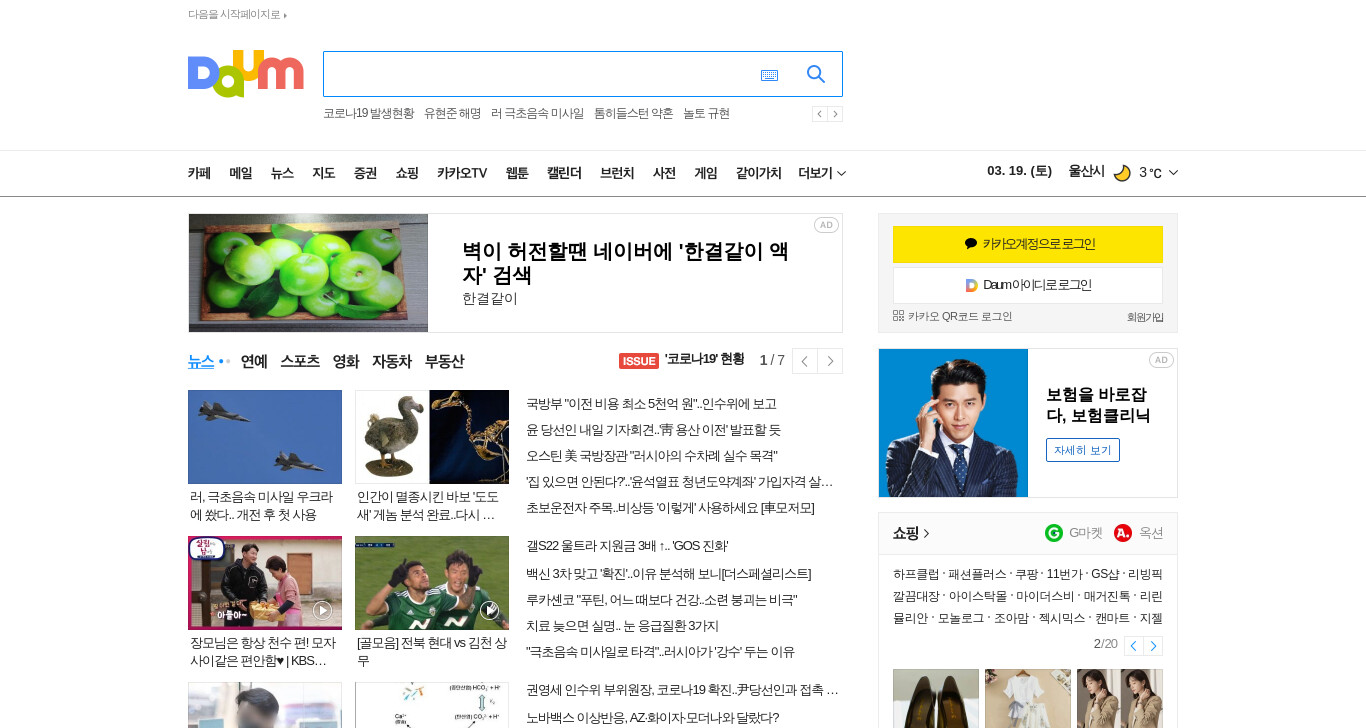Play the KBS family video thumbnail
This screenshot has height=728, width=1366.
pyautogui.click(x=265, y=583)
